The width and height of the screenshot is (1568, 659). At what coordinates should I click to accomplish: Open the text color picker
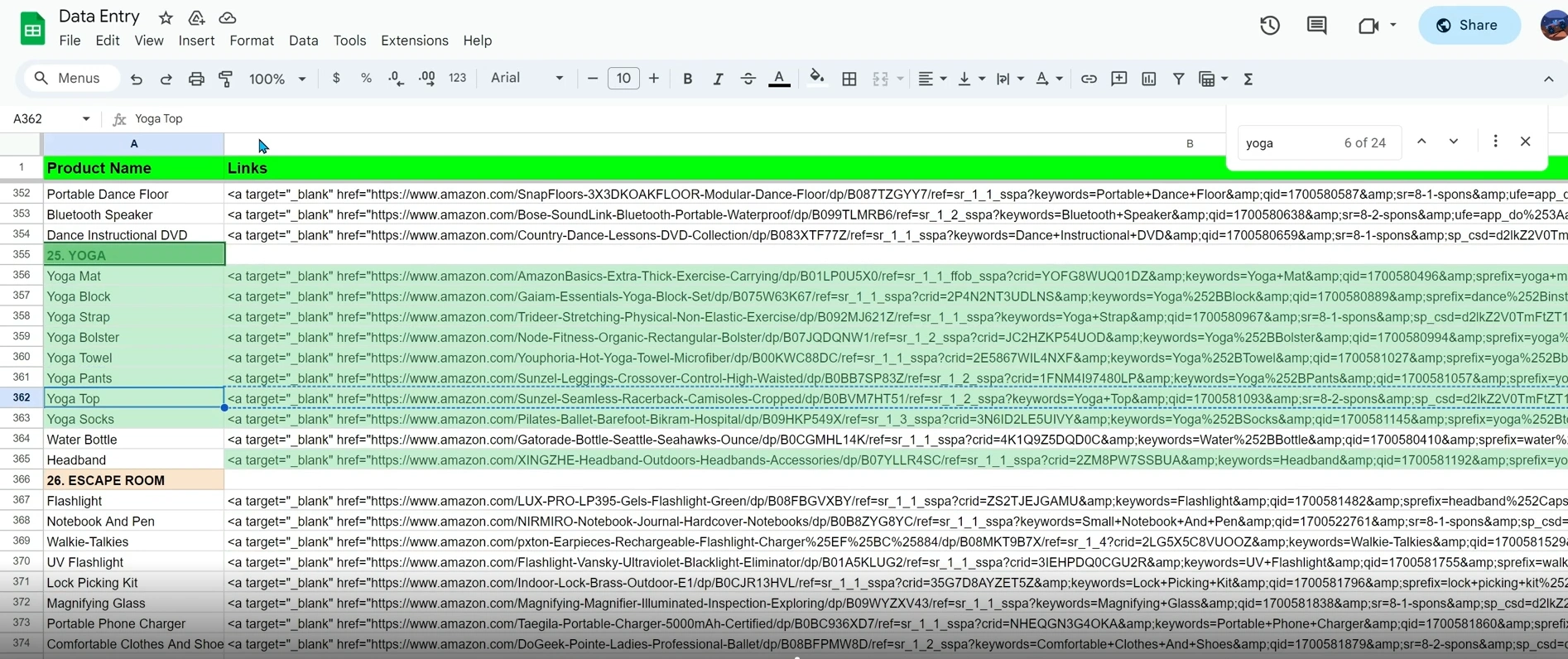779,79
